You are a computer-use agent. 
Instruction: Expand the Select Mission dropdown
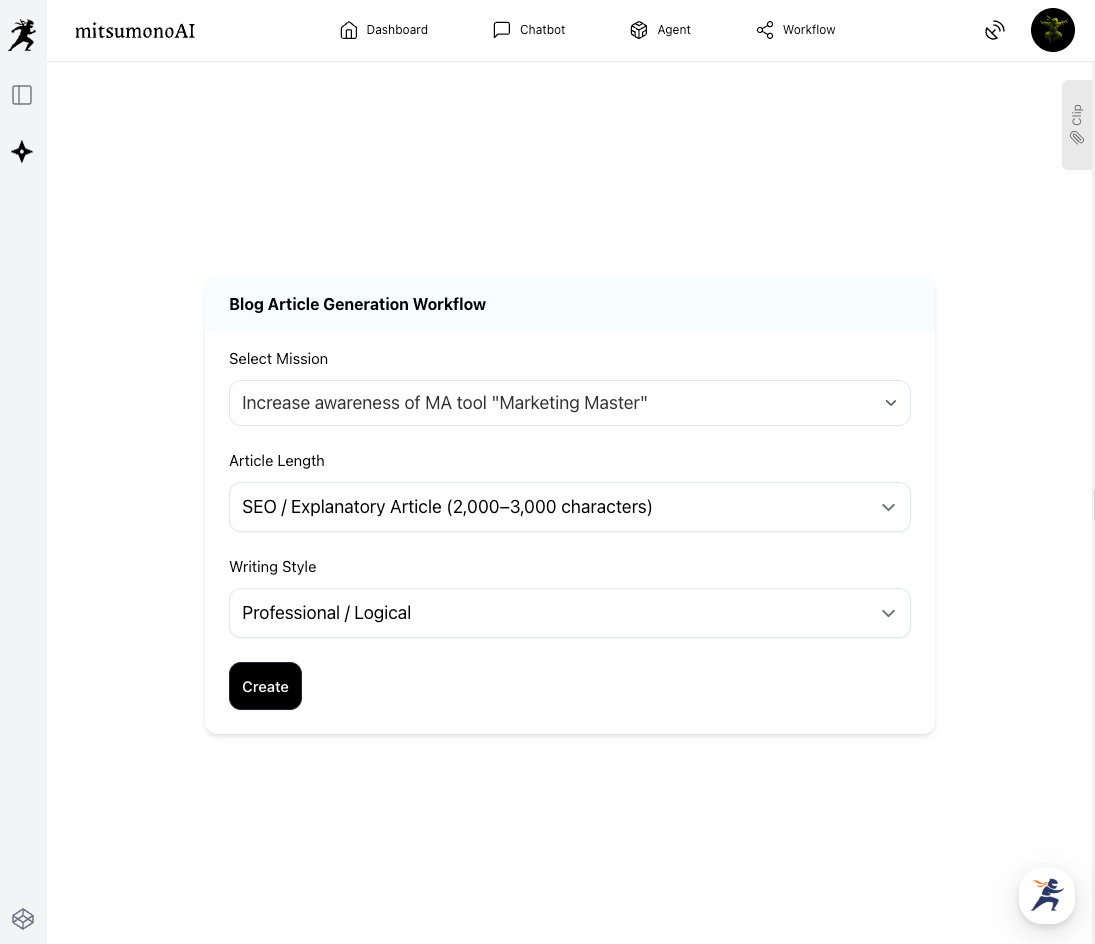[569, 403]
